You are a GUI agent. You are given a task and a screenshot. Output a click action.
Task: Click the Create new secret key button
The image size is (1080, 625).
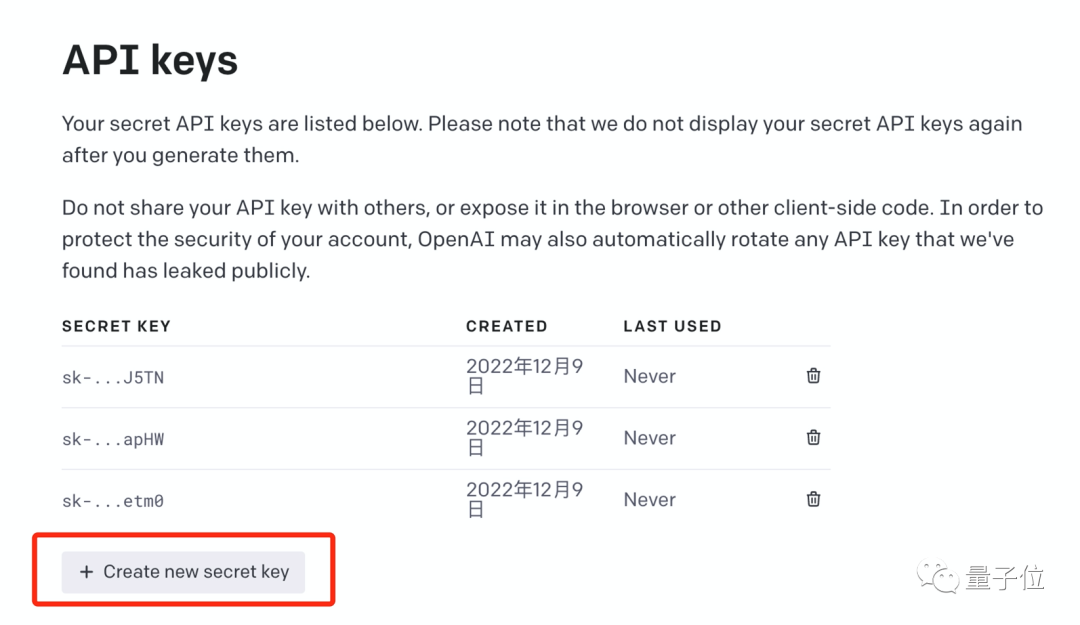pyautogui.click(x=183, y=572)
